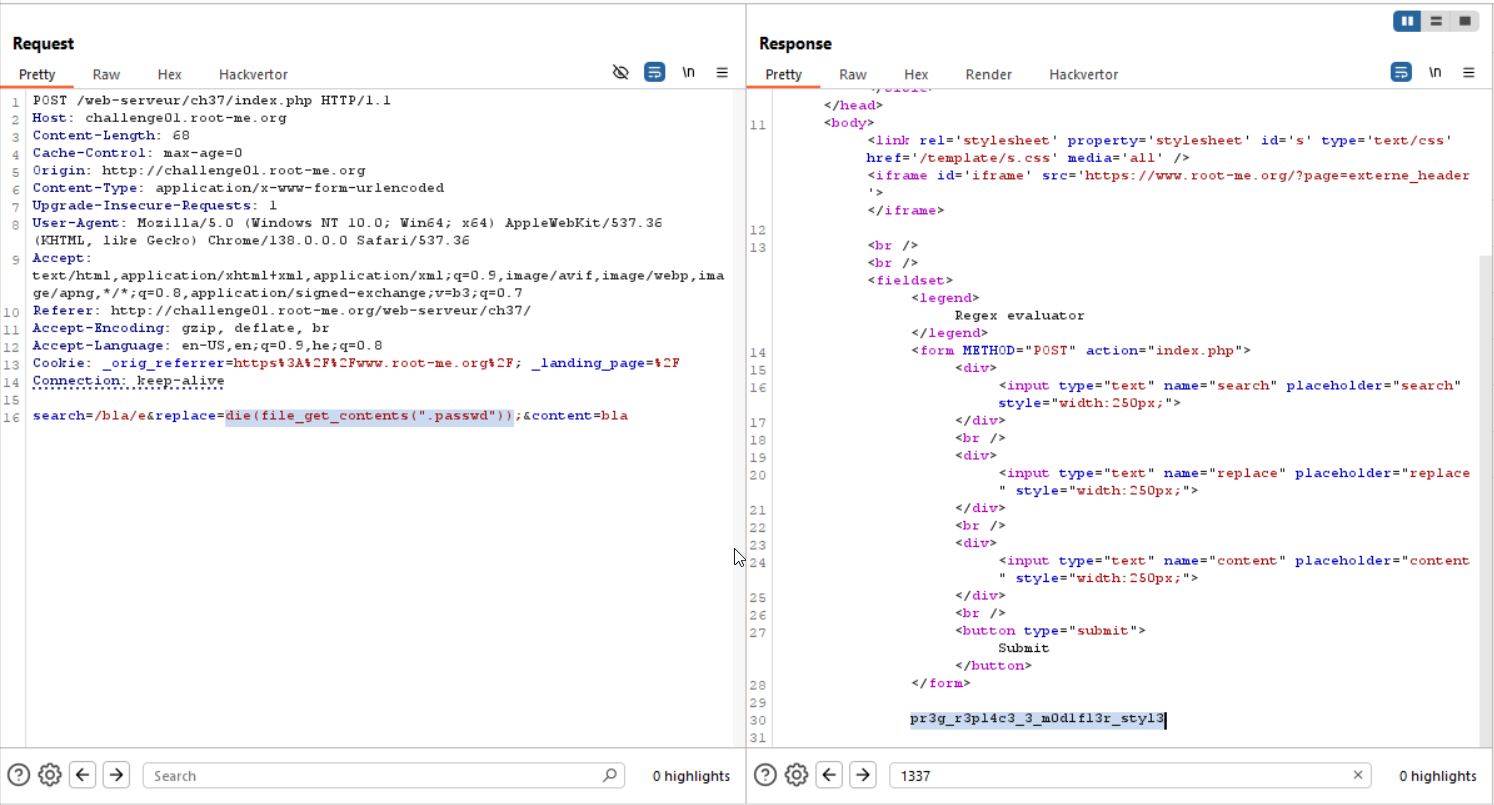1494x805 pixels.
Task: Go to previous match in Request search
Action: coord(84,775)
